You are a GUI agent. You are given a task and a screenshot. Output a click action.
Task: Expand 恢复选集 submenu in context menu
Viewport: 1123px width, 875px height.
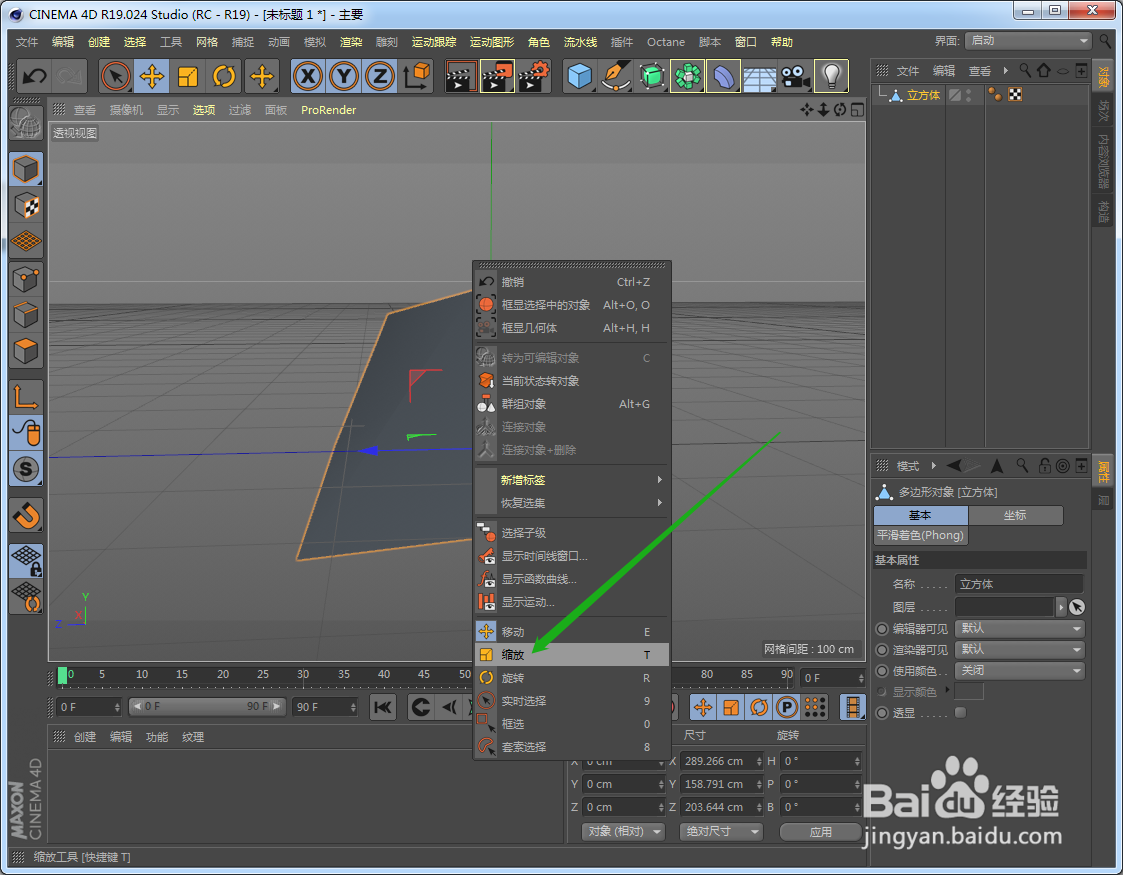click(572, 503)
